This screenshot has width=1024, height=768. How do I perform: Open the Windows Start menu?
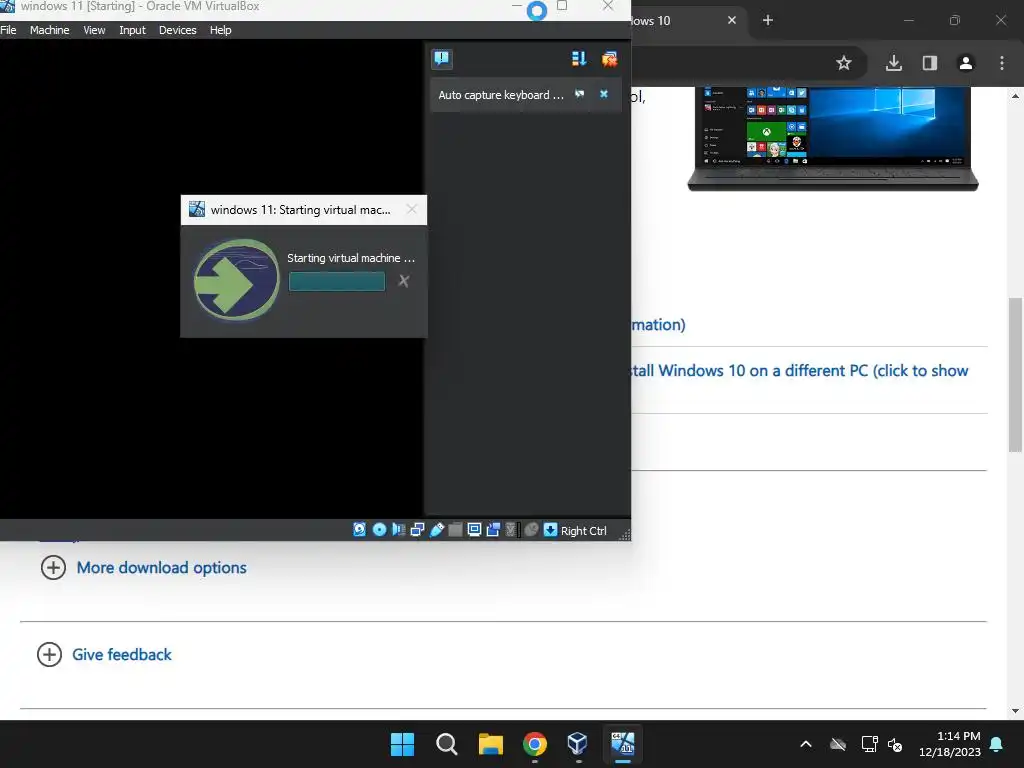pos(402,744)
